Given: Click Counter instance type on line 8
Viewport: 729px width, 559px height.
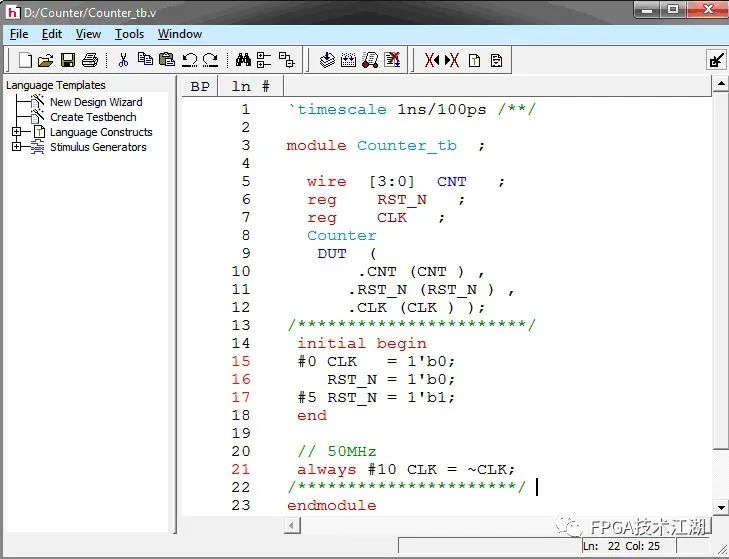Looking at the screenshot, I should click(x=341, y=235).
